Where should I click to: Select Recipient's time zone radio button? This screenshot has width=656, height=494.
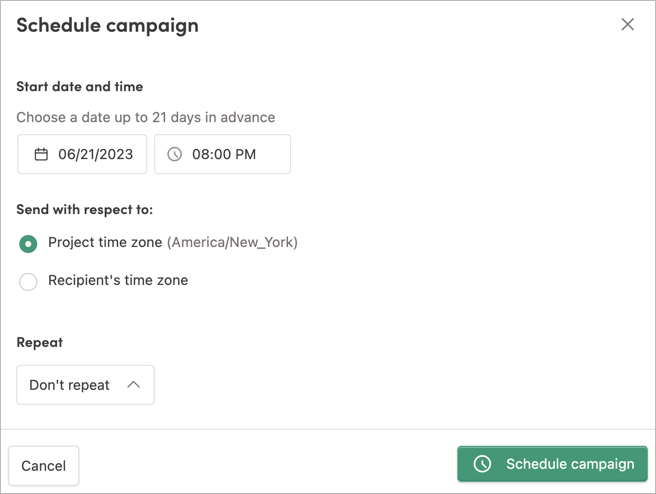point(28,282)
